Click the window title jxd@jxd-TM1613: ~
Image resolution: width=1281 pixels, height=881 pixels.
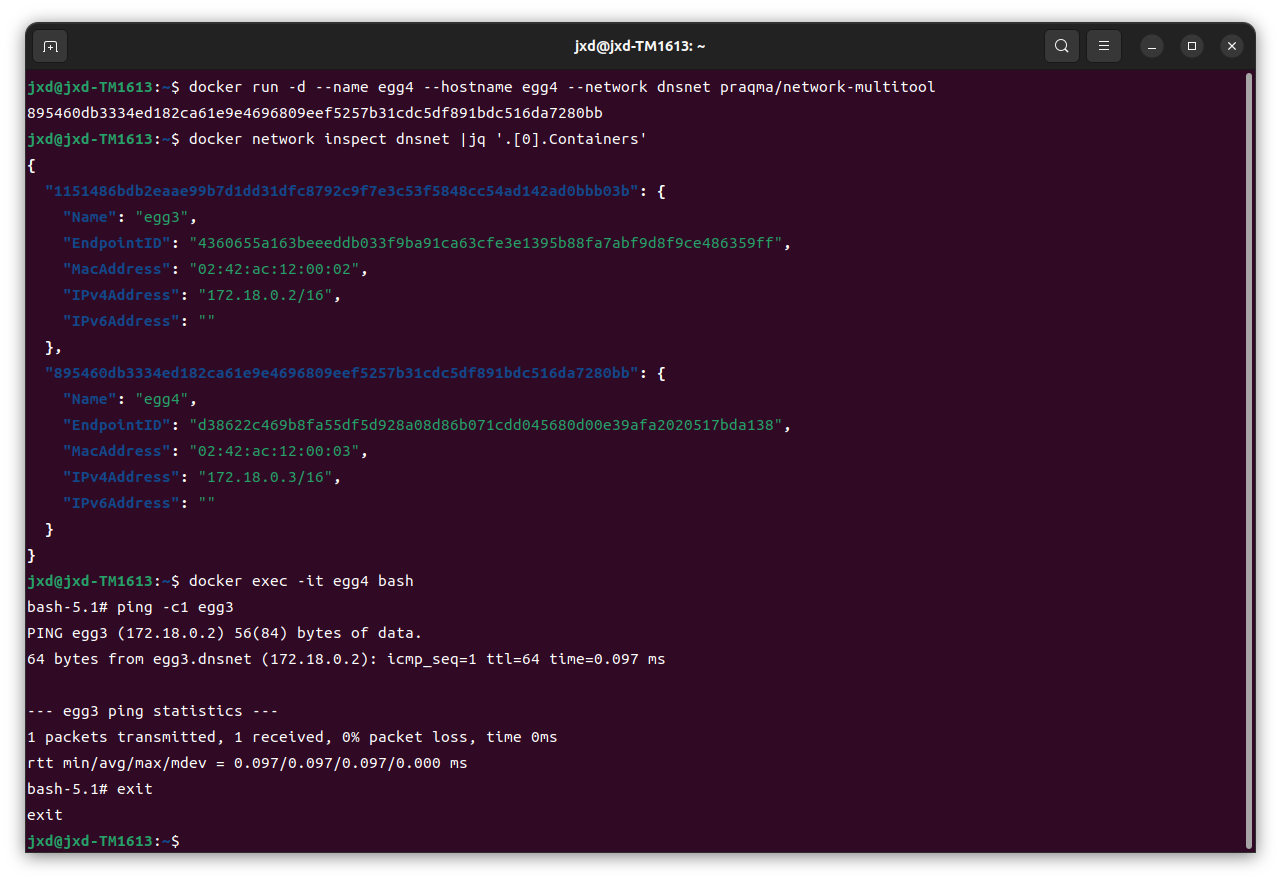(x=640, y=46)
